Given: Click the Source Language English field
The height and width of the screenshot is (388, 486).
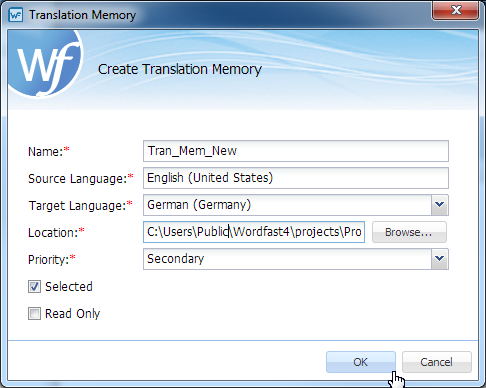Looking at the screenshot, I should 296,178.
